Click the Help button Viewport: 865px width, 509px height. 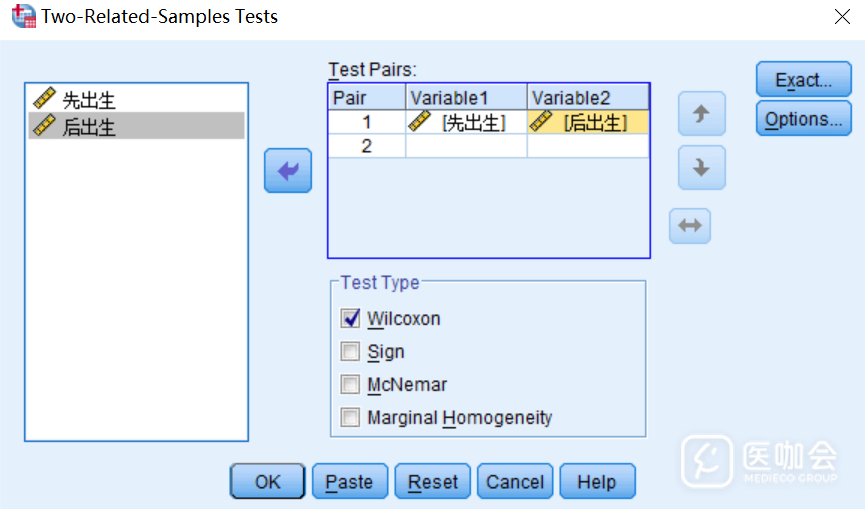[597, 482]
